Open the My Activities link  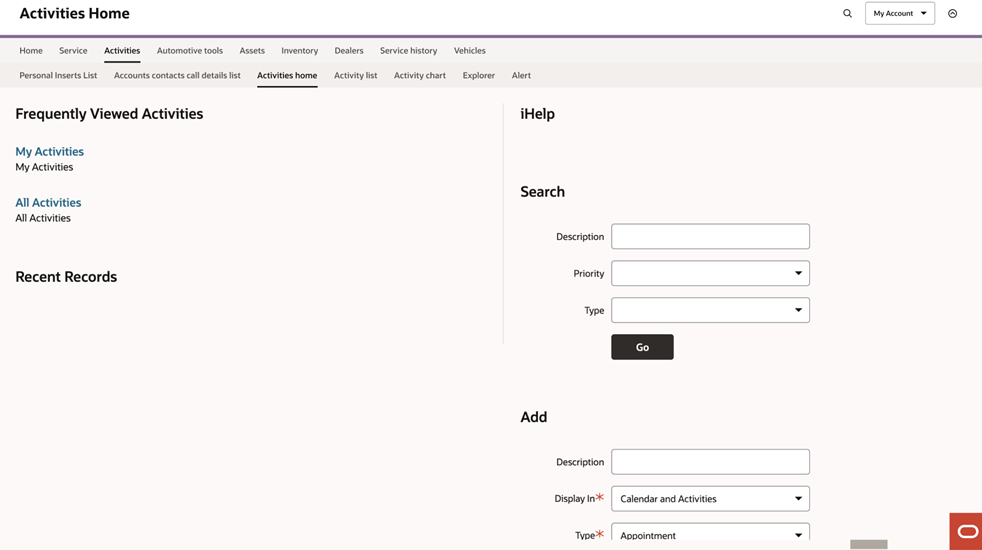(49, 152)
